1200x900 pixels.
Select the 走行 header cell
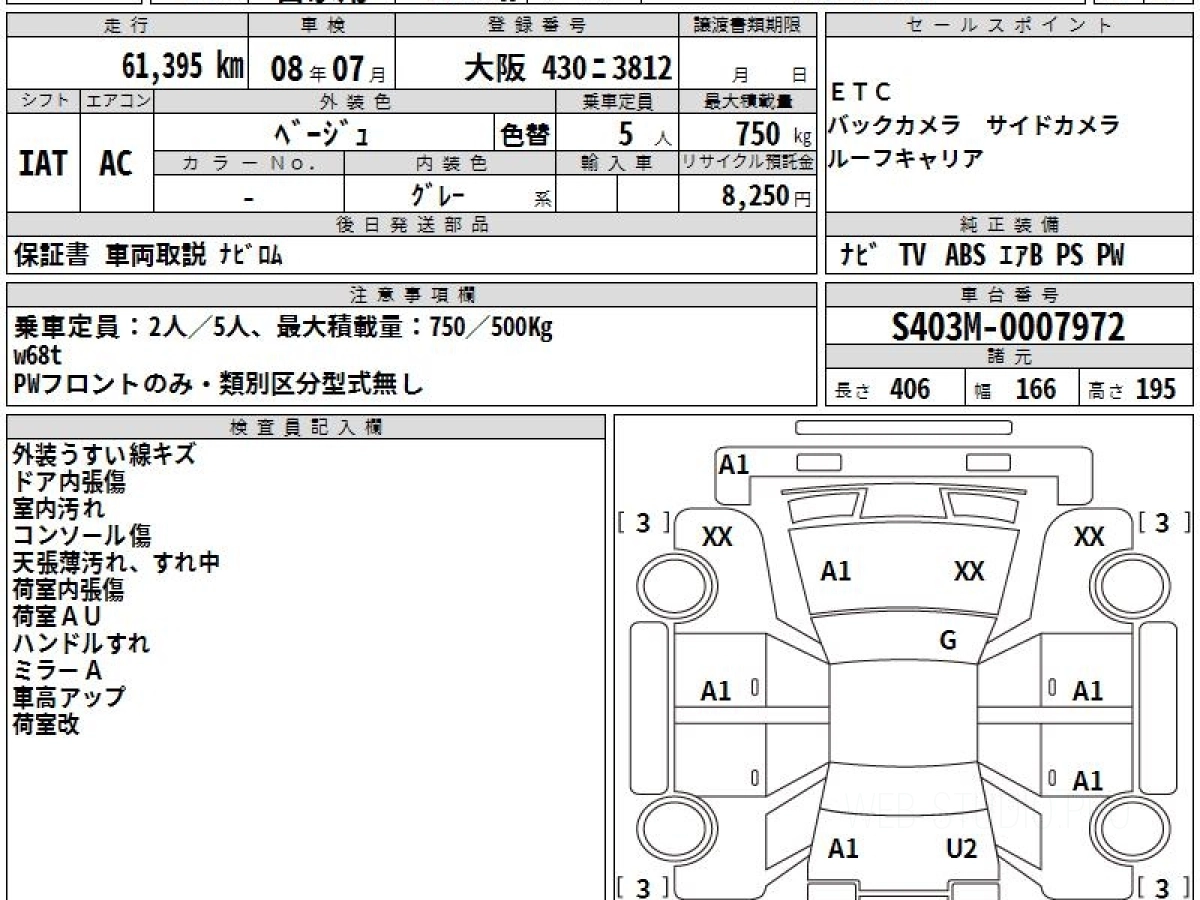[x=126, y=26]
